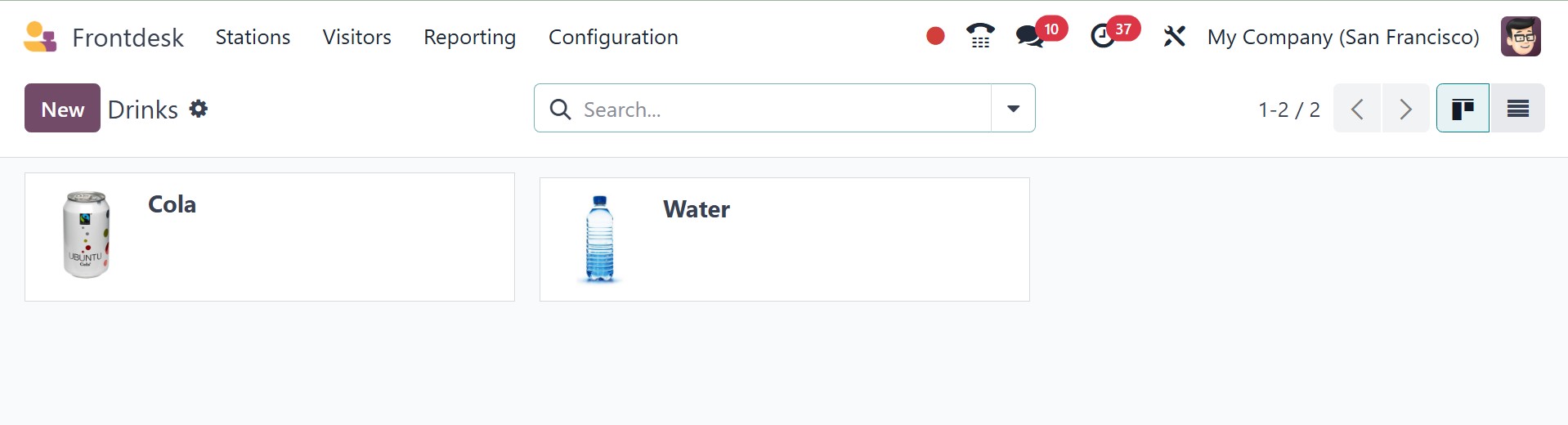Open the Reporting menu
Viewport: 1568px width, 425px height.
point(469,37)
